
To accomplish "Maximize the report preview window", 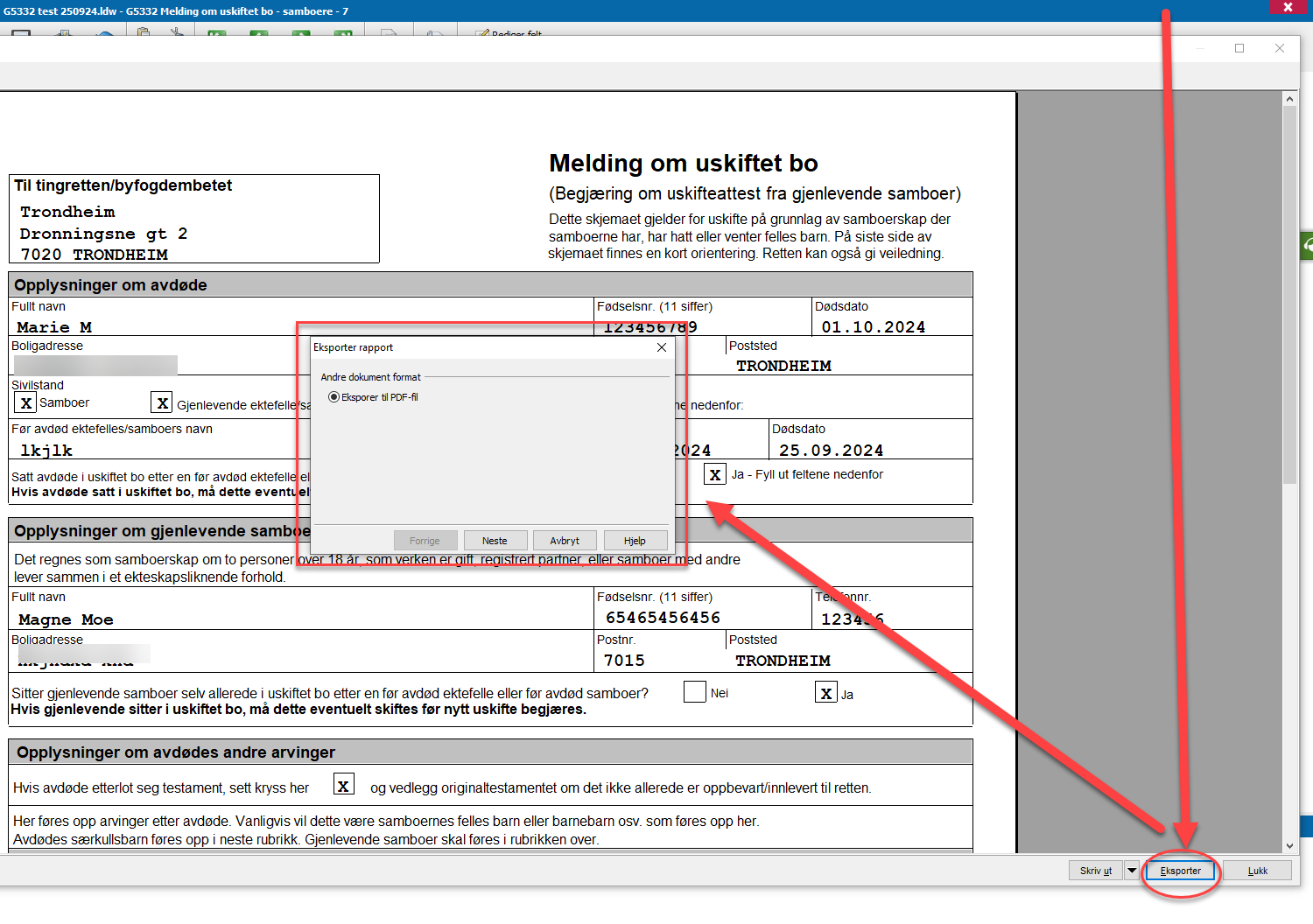I will pos(1239,48).
